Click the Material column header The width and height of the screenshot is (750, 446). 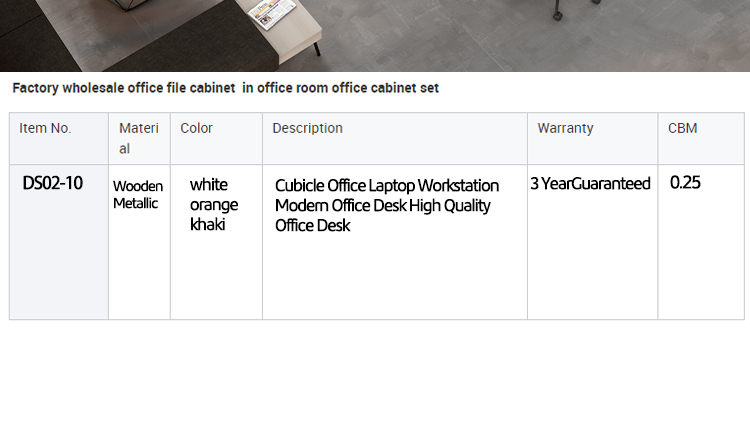point(139,139)
